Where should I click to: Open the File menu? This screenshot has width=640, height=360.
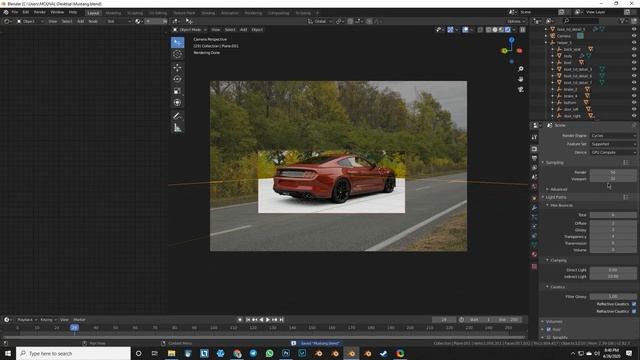tap(15, 12)
